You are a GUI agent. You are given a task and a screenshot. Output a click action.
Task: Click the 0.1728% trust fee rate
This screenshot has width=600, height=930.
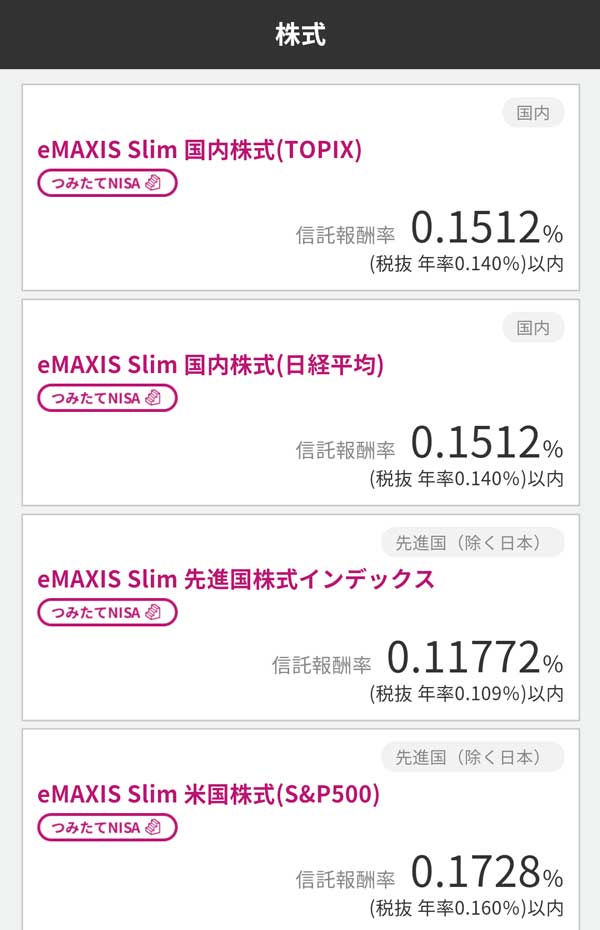tap(486, 874)
